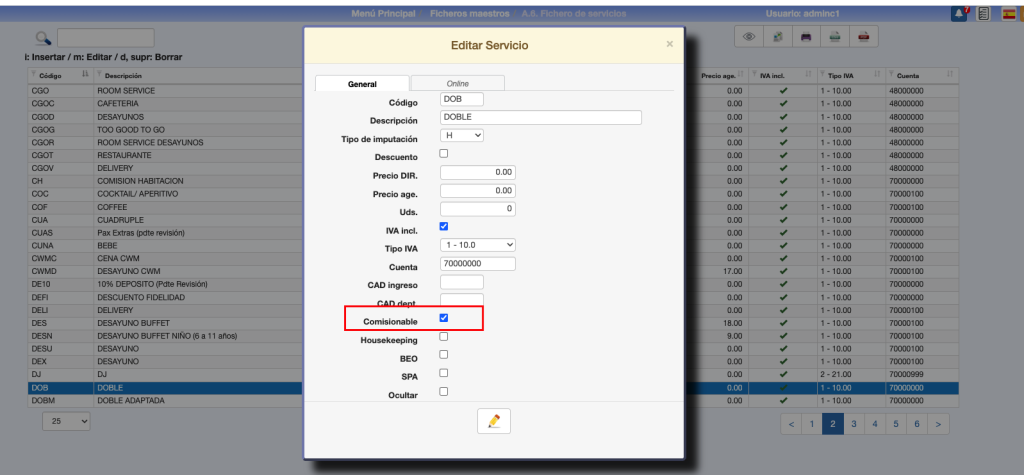Open the Tipo de imputación dropdown

[x=462, y=135]
